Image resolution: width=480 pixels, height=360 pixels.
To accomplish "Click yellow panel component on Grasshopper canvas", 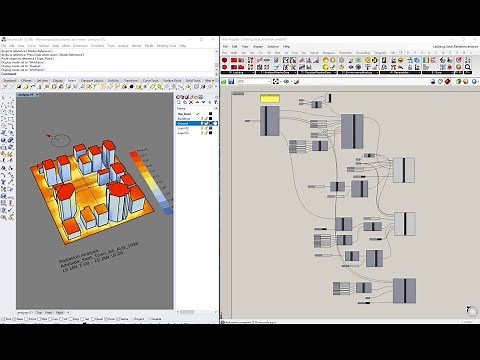I will (270, 98).
